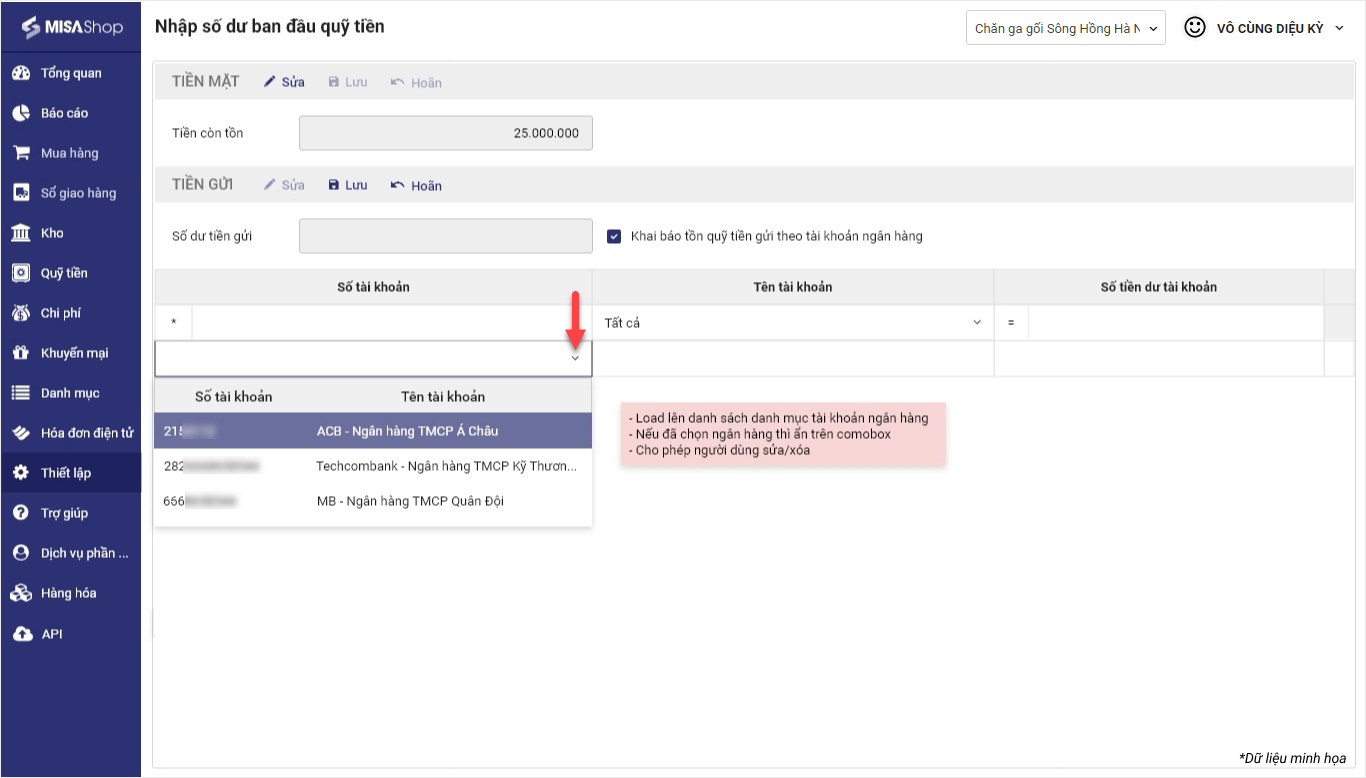Viewport: 1366px width, 778px height.
Task: Click Tên tài khoản column header
Action: [x=793, y=287]
